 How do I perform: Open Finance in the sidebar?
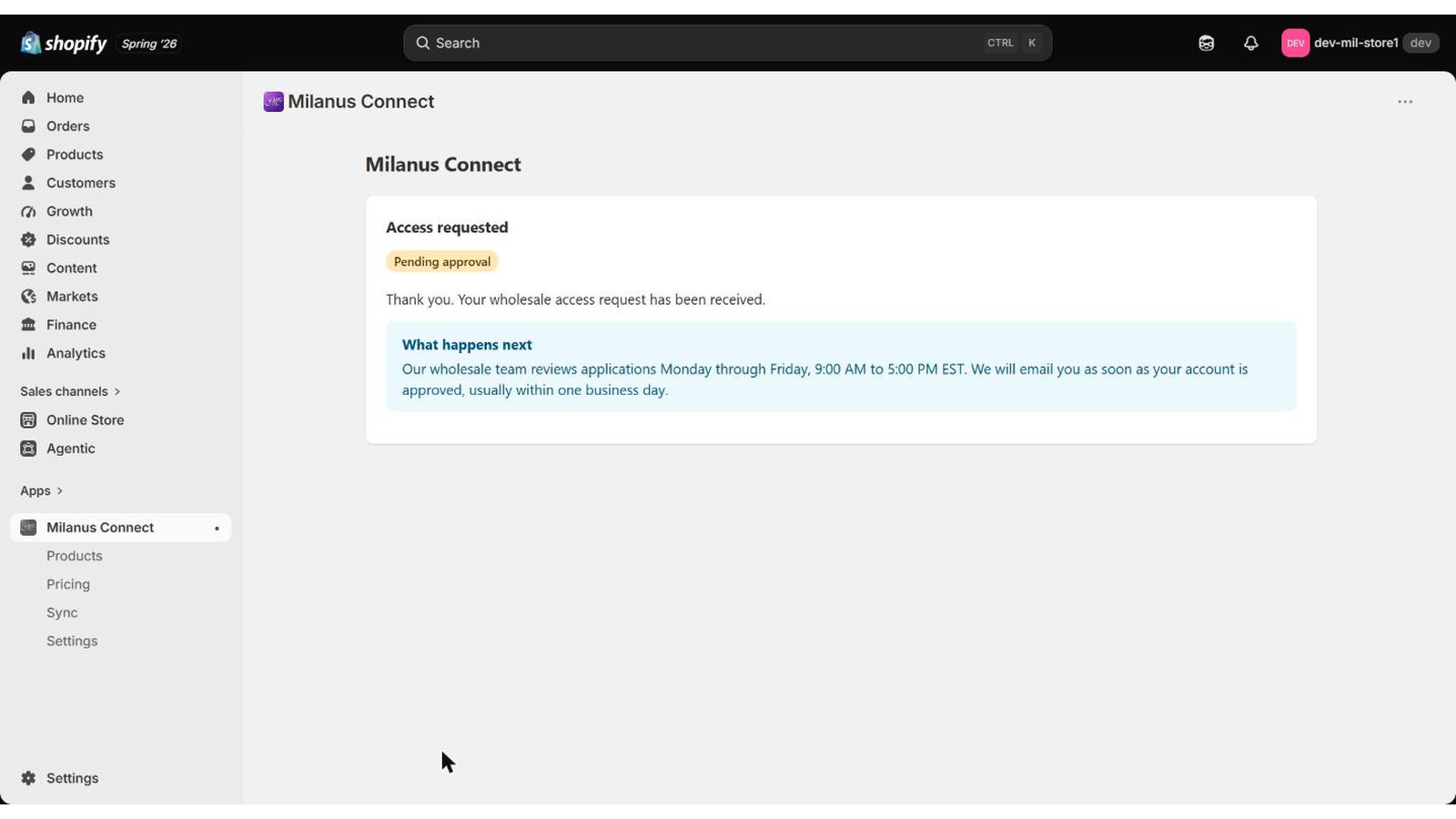pos(120,324)
